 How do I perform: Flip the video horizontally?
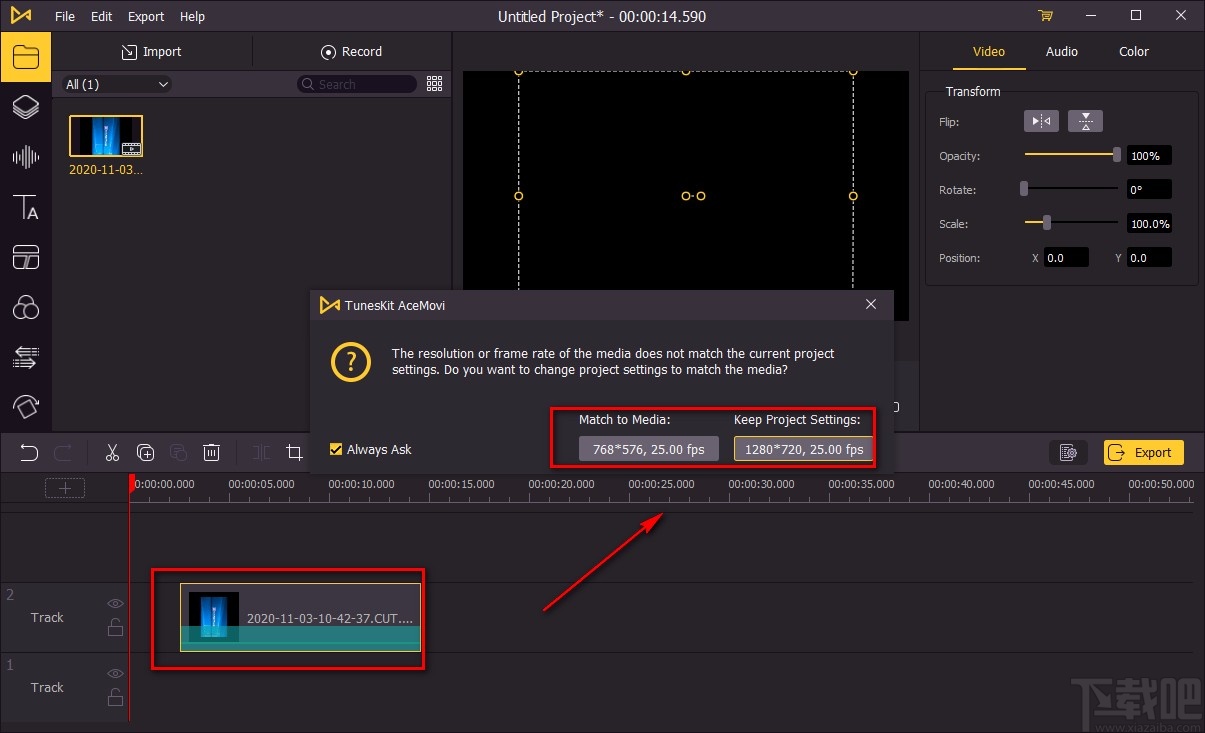pyautogui.click(x=1041, y=121)
